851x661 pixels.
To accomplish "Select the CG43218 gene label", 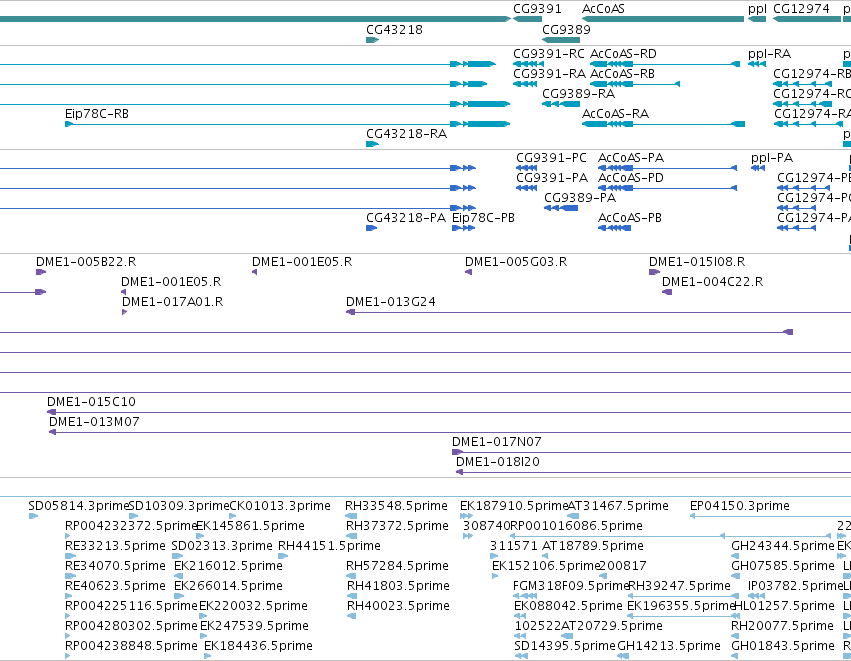I will (394, 29).
